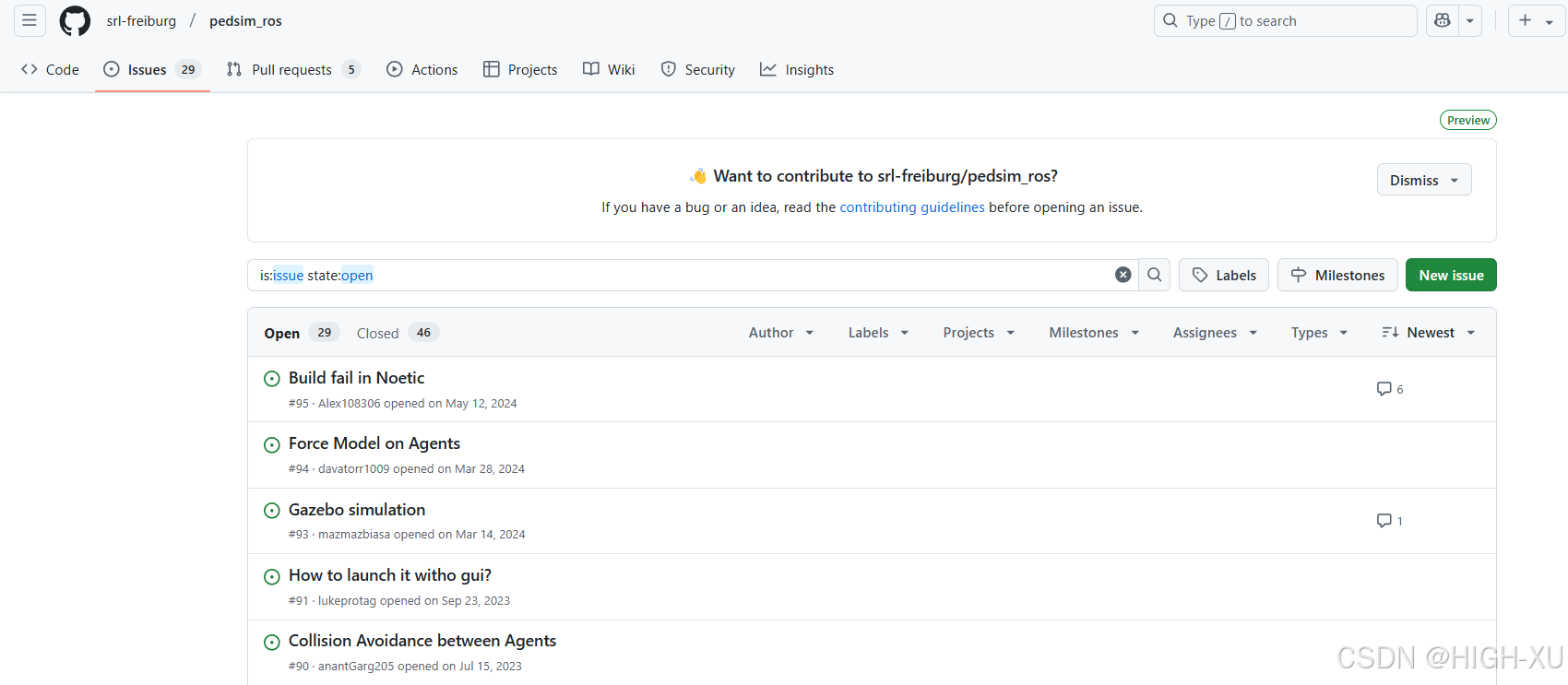
Task: Click the 'state:open' token in the filter
Action: tap(340, 276)
